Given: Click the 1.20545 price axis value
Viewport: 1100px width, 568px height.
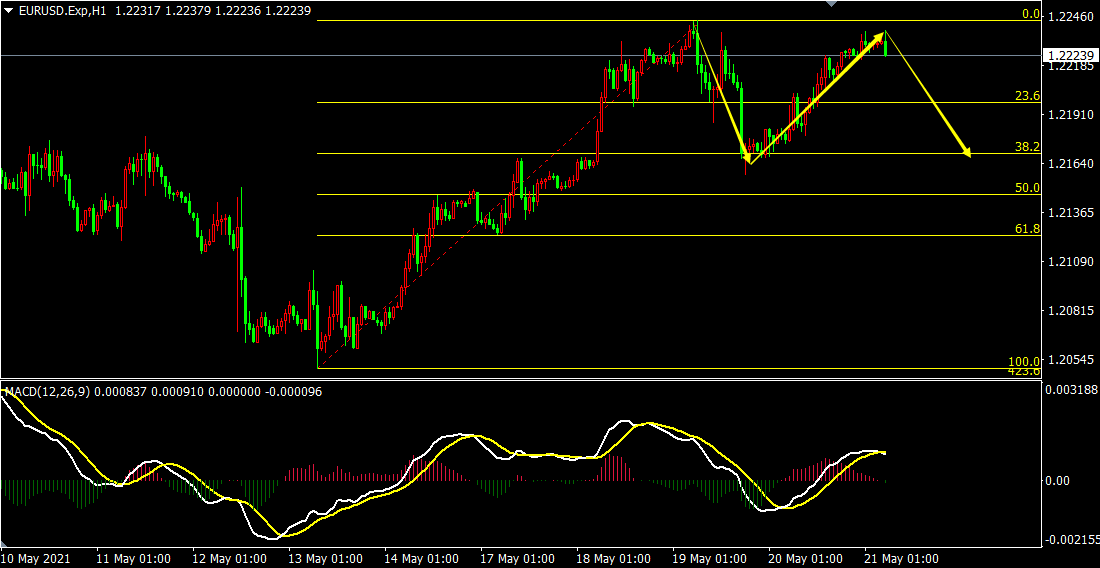Looking at the screenshot, I should [x=1071, y=360].
